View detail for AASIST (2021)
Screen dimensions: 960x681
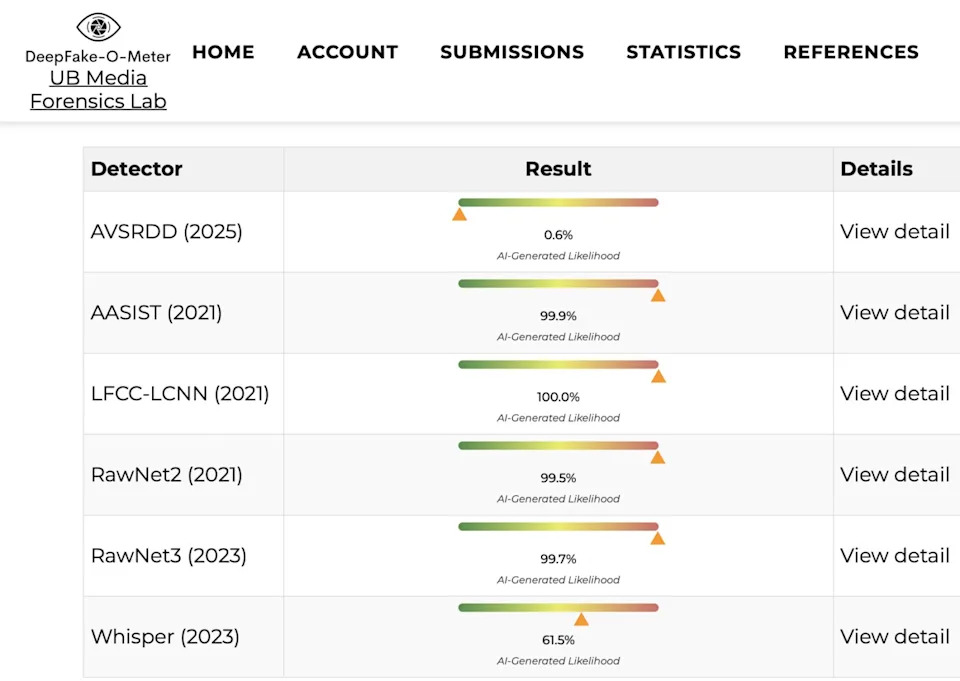click(894, 312)
